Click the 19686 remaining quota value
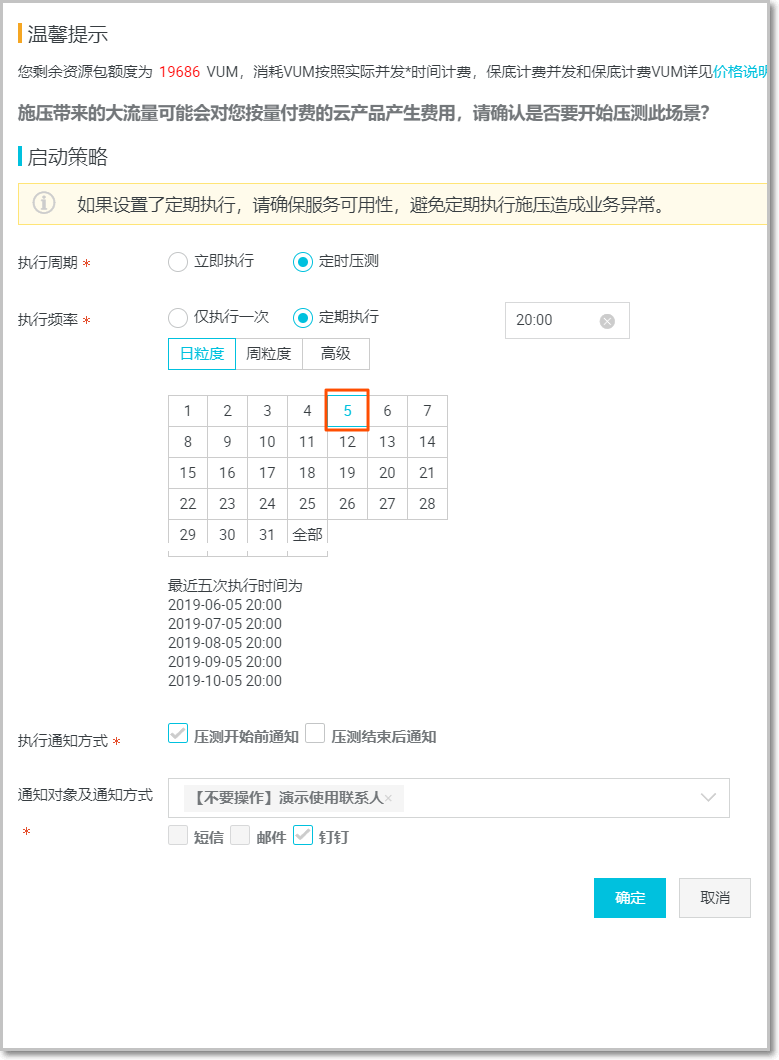779x1060 pixels. pyautogui.click(x=180, y=72)
